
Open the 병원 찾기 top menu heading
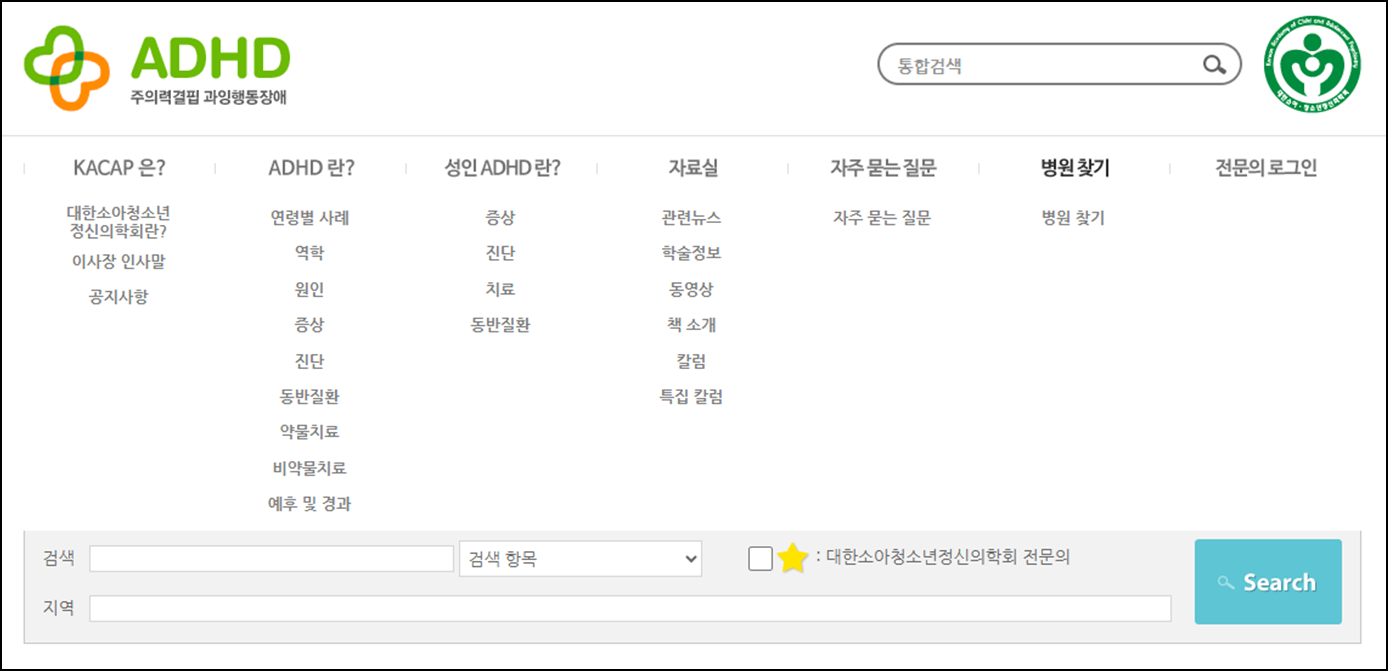pyautogui.click(x=1075, y=168)
